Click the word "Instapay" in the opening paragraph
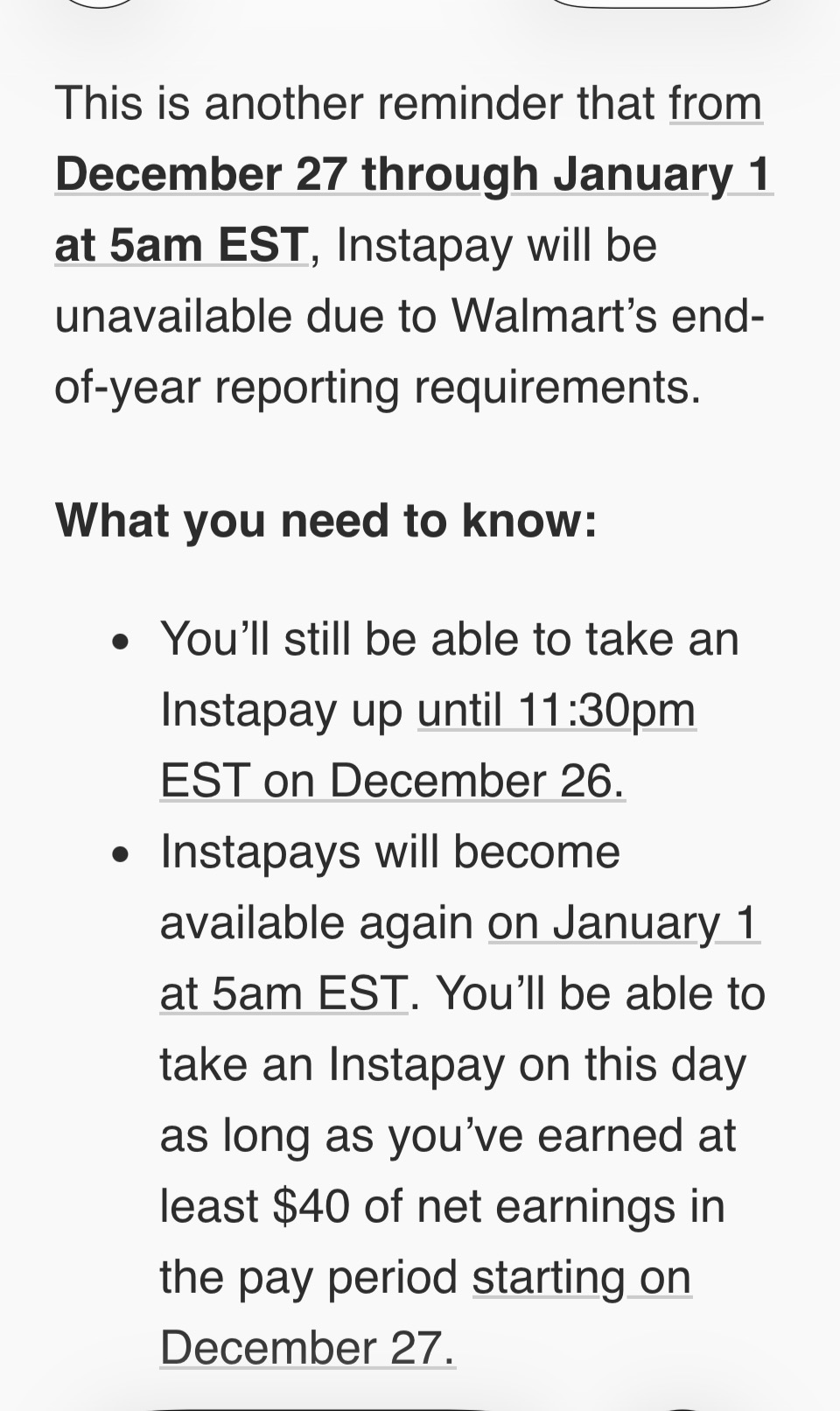The width and height of the screenshot is (840, 1411). (426, 245)
